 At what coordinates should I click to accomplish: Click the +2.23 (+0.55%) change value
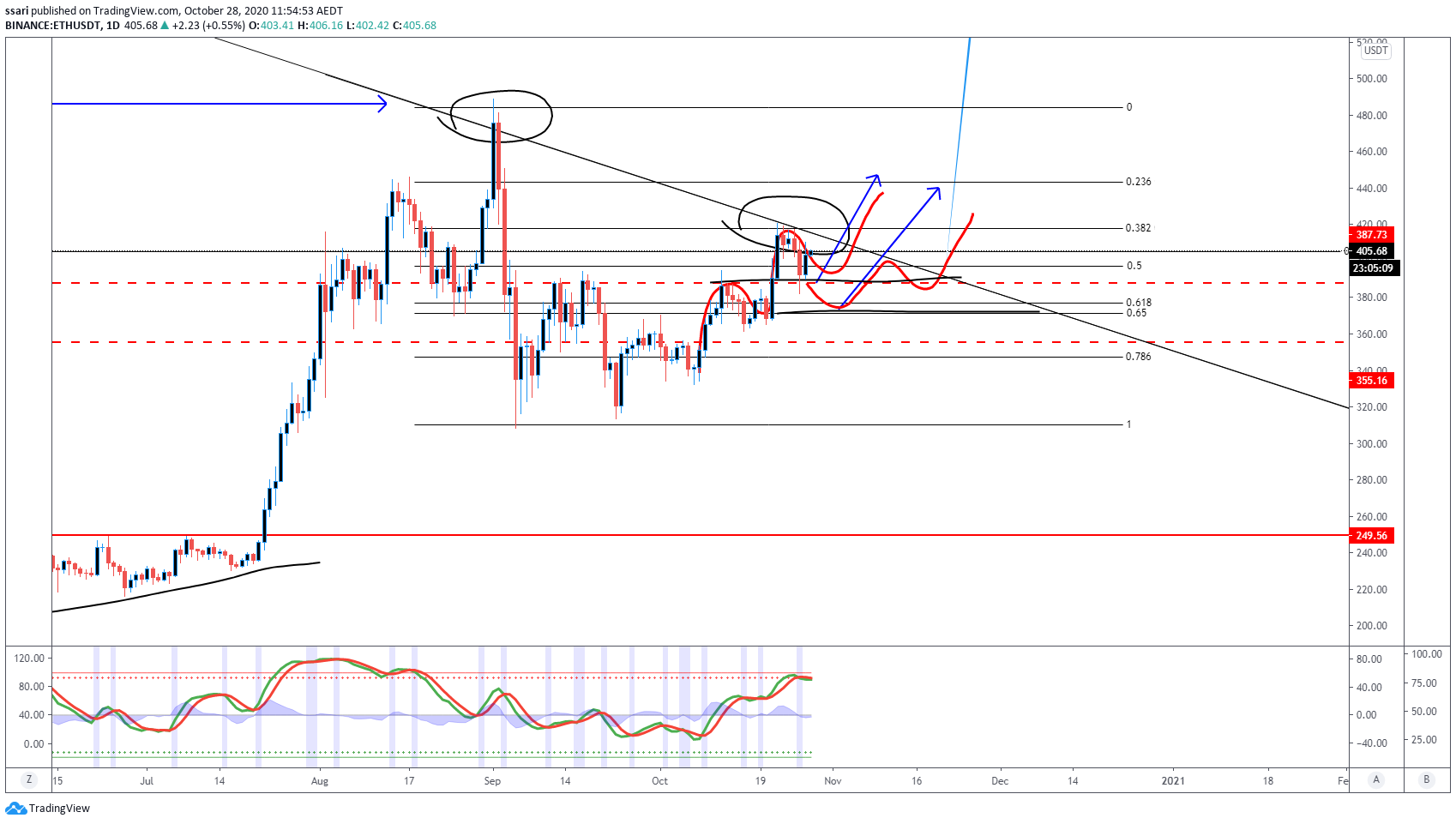(x=208, y=25)
